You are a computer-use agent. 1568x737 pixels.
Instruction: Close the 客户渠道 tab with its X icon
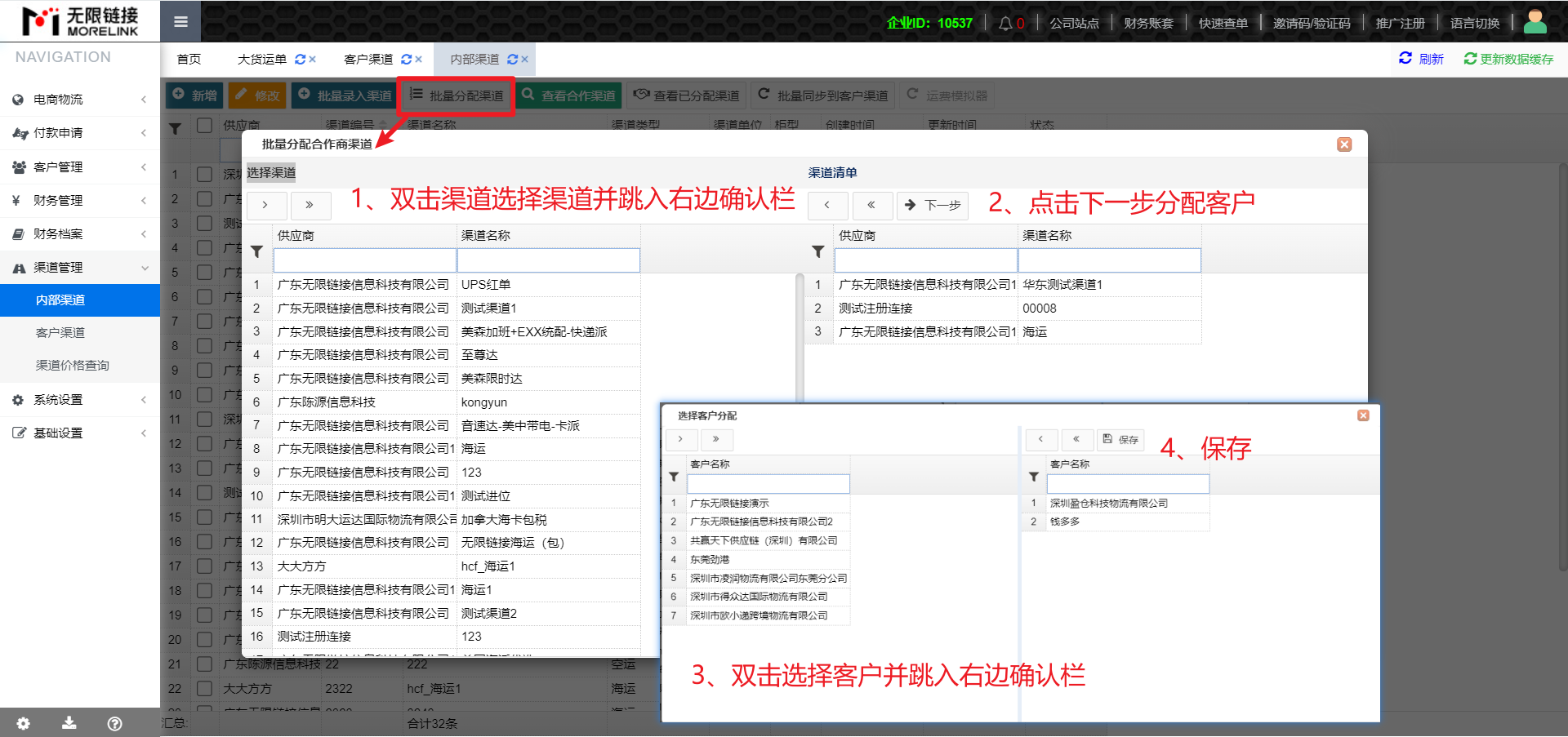tap(418, 60)
